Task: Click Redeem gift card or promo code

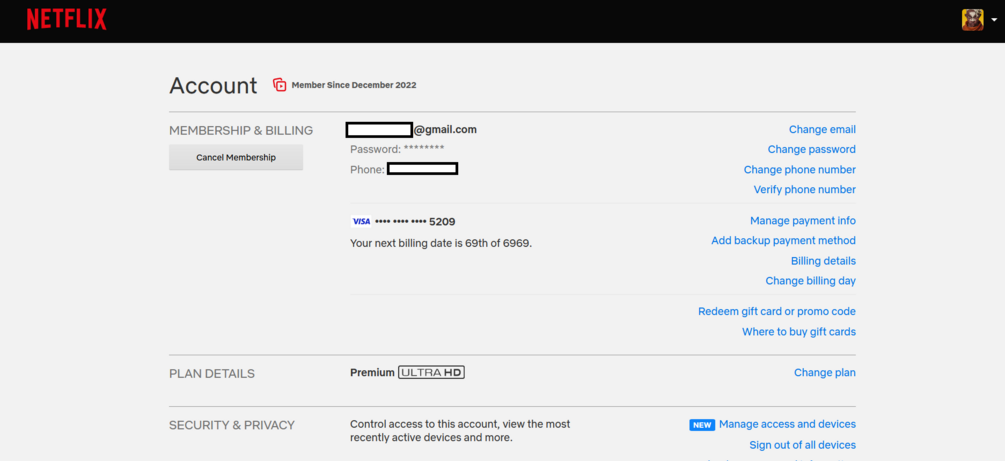Action: click(777, 312)
